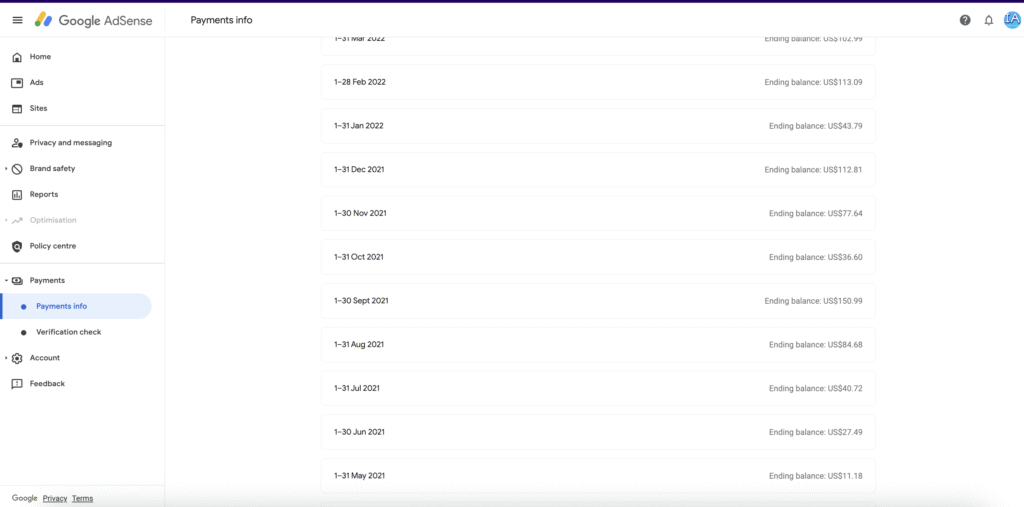Click the Privacy link in the footer

pyautogui.click(x=55, y=499)
